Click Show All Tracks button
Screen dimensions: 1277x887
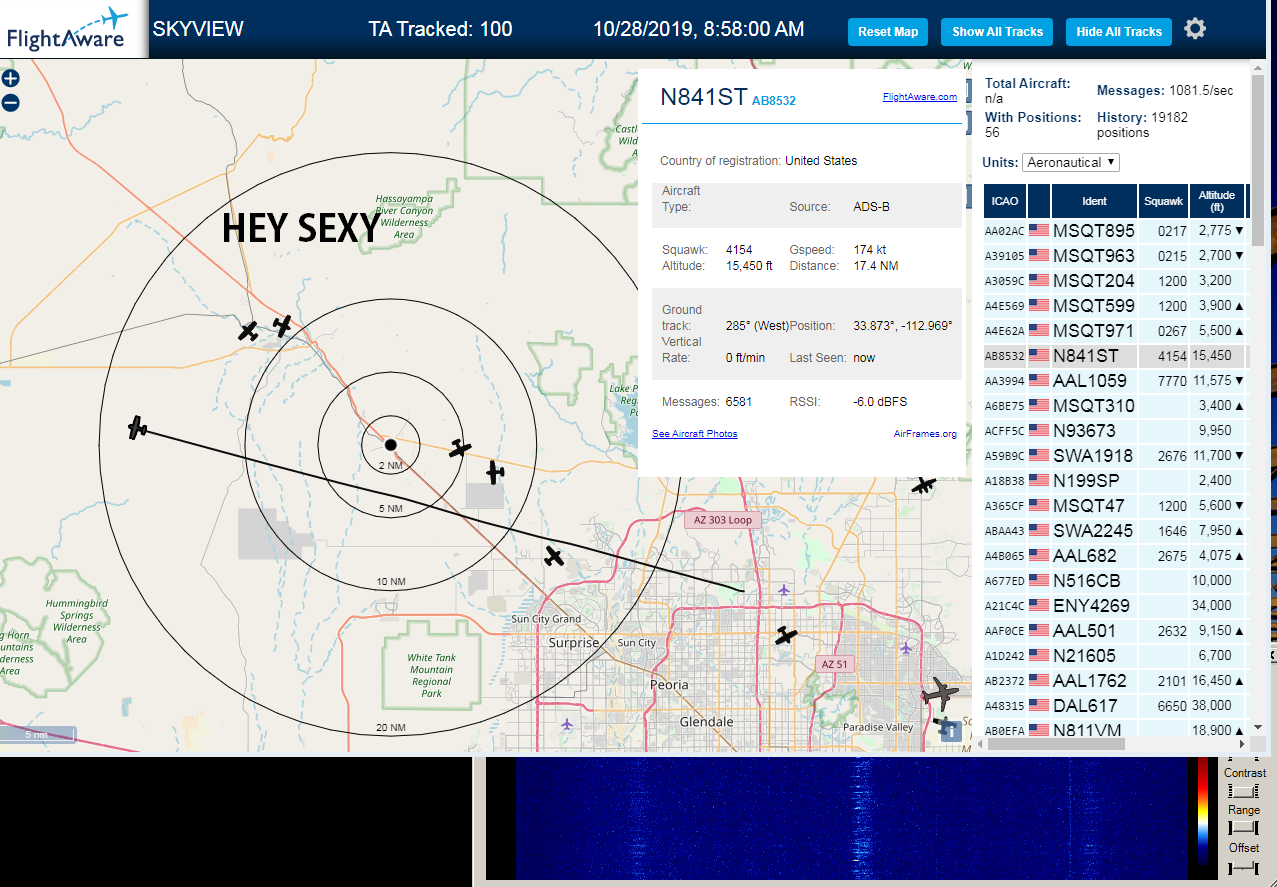click(x=997, y=32)
